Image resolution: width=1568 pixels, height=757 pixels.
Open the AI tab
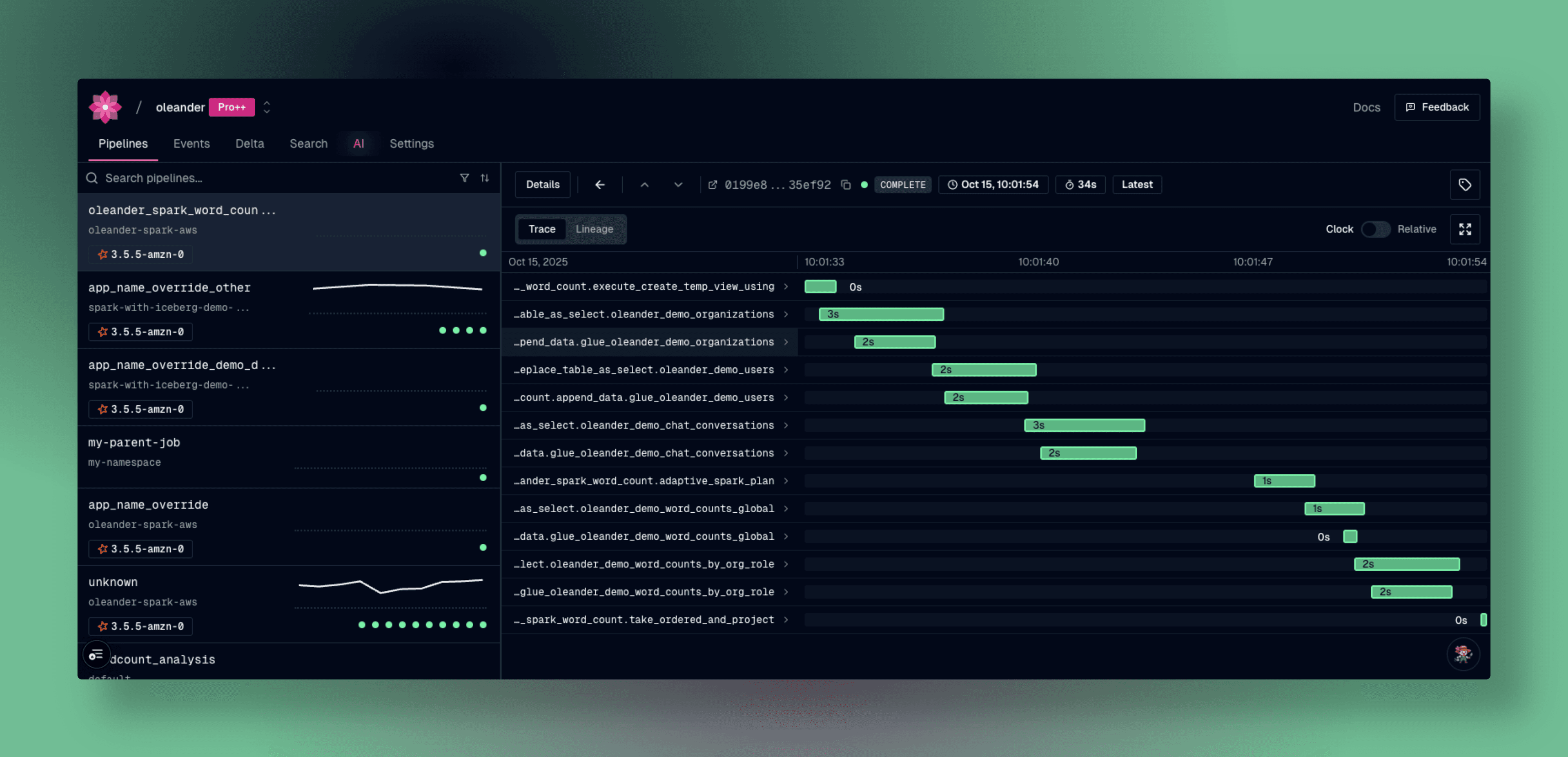tap(359, 144)
